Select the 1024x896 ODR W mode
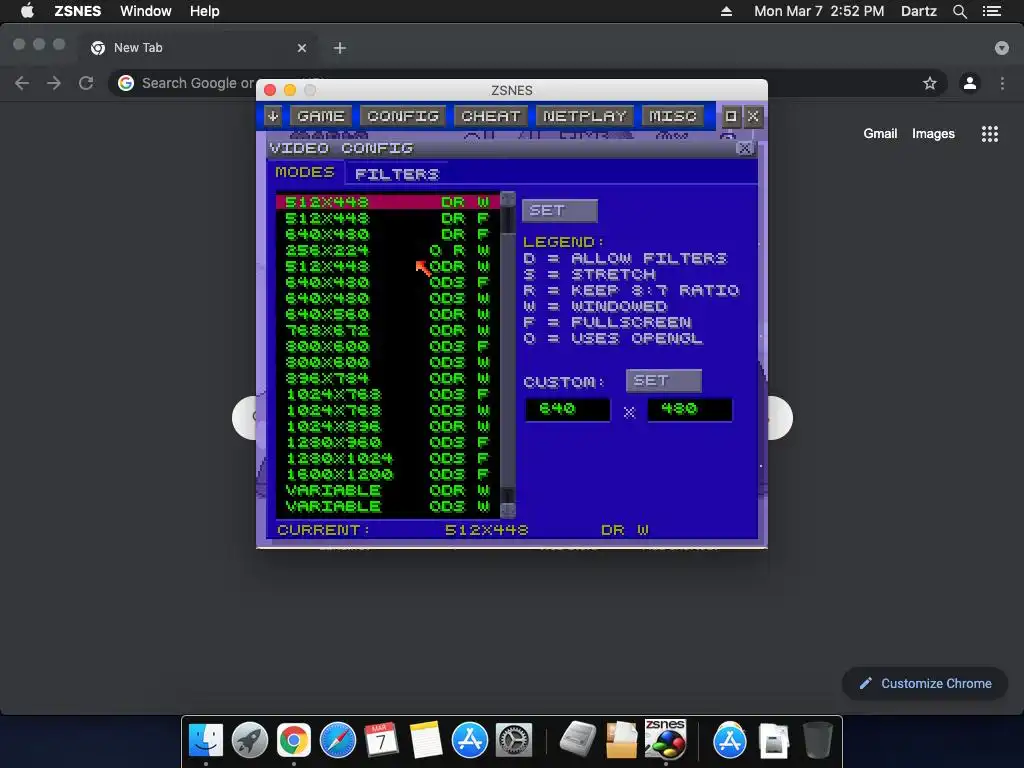1024x768 pixels. click(x=388, y=426)
